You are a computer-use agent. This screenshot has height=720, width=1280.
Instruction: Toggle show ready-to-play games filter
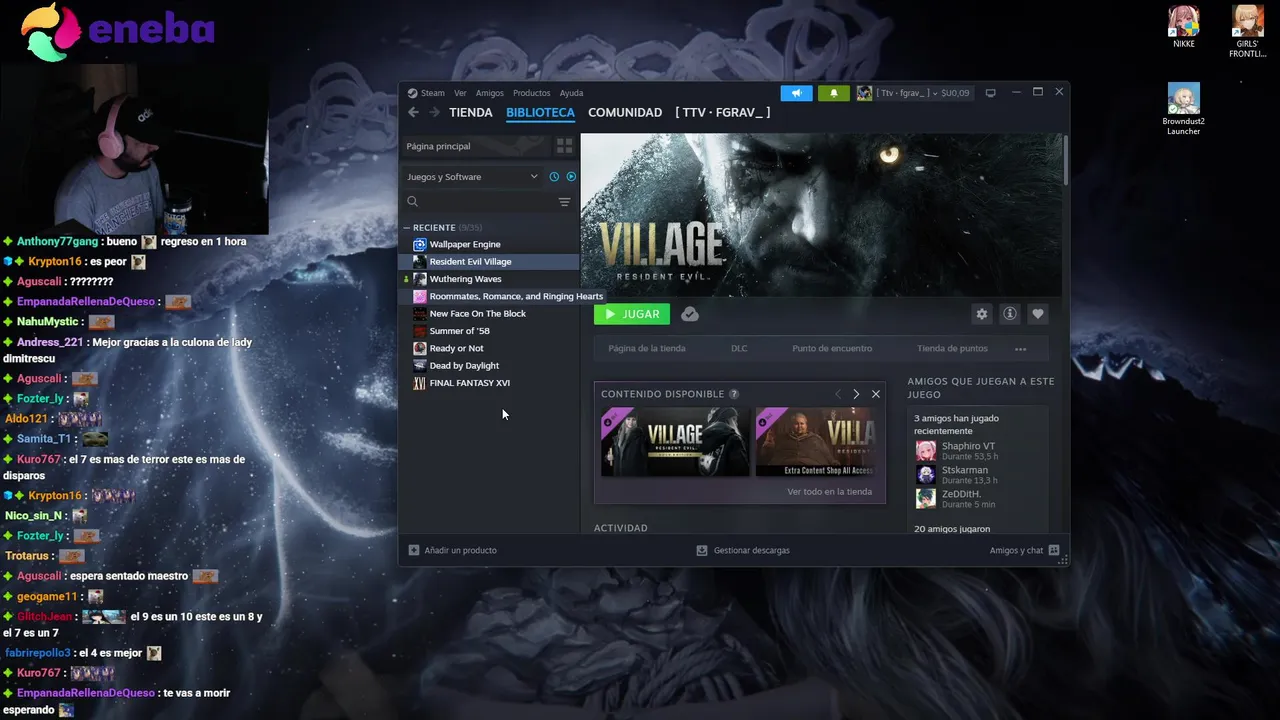tap(571, 177)
